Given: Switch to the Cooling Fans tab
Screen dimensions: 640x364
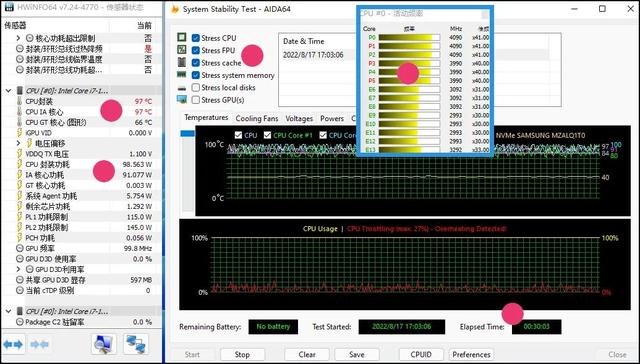Looking at the screenshot, I should point(257,118).
